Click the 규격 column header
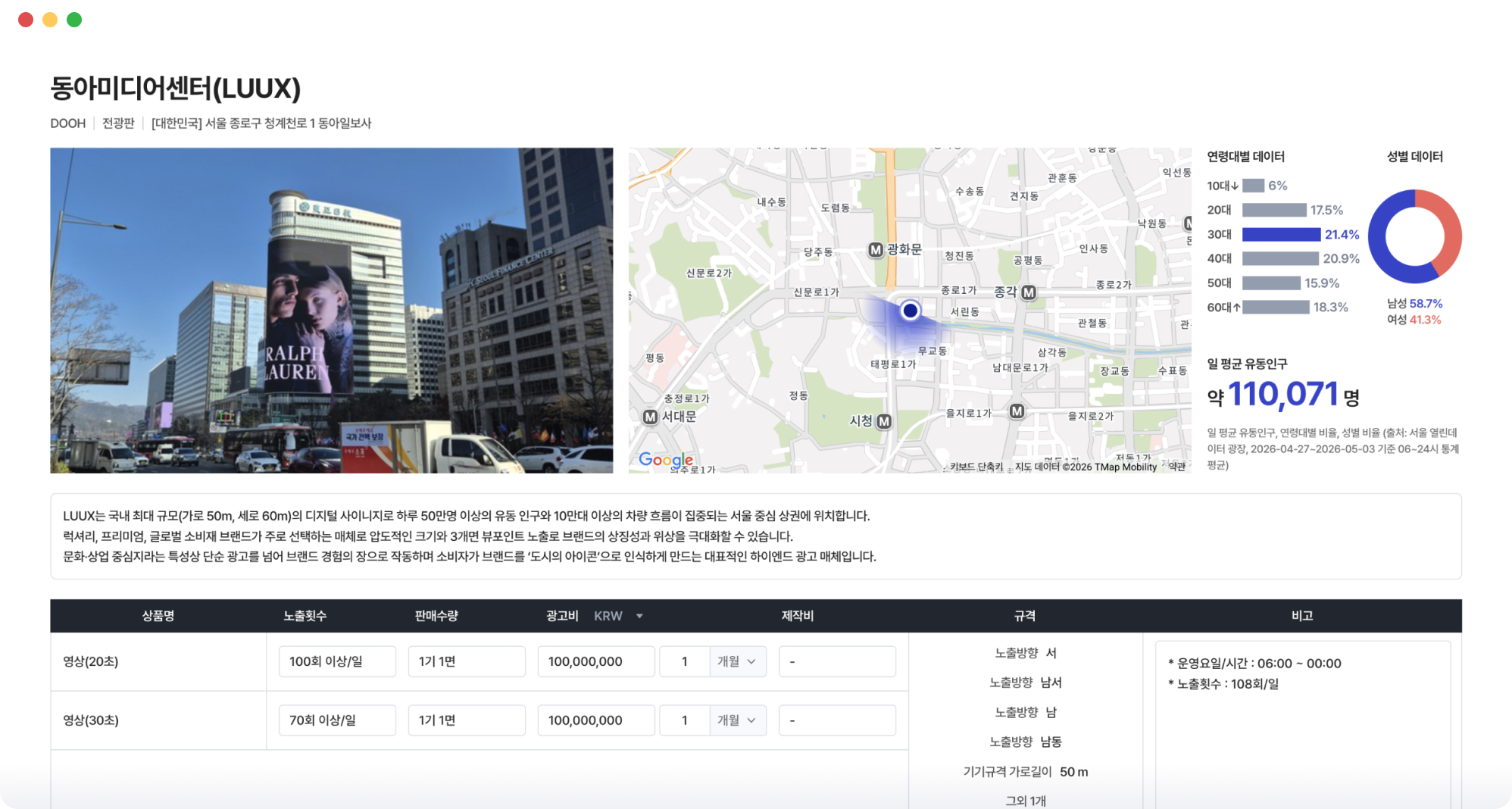 point(1025,616)
